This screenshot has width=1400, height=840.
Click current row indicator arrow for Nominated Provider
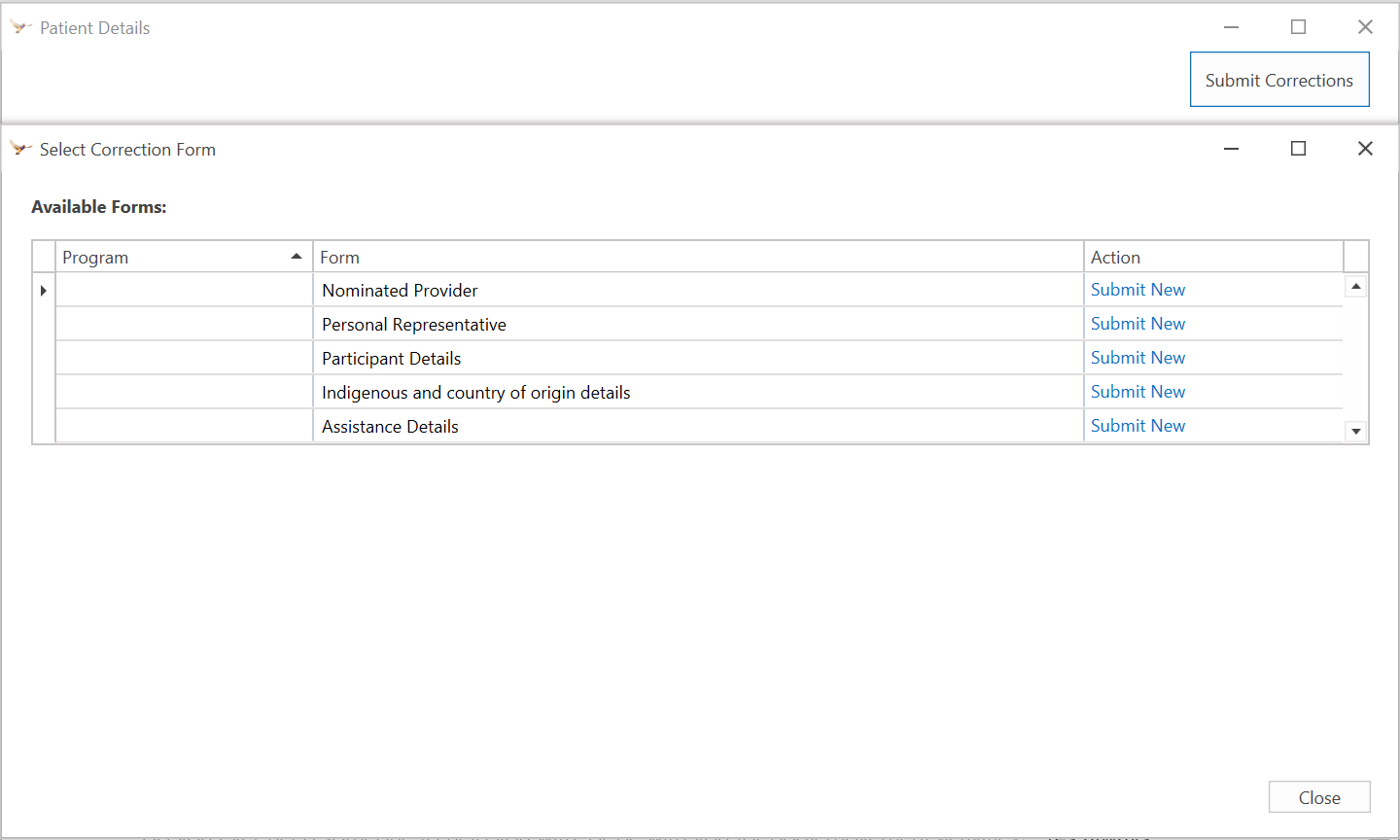point(44,290)
